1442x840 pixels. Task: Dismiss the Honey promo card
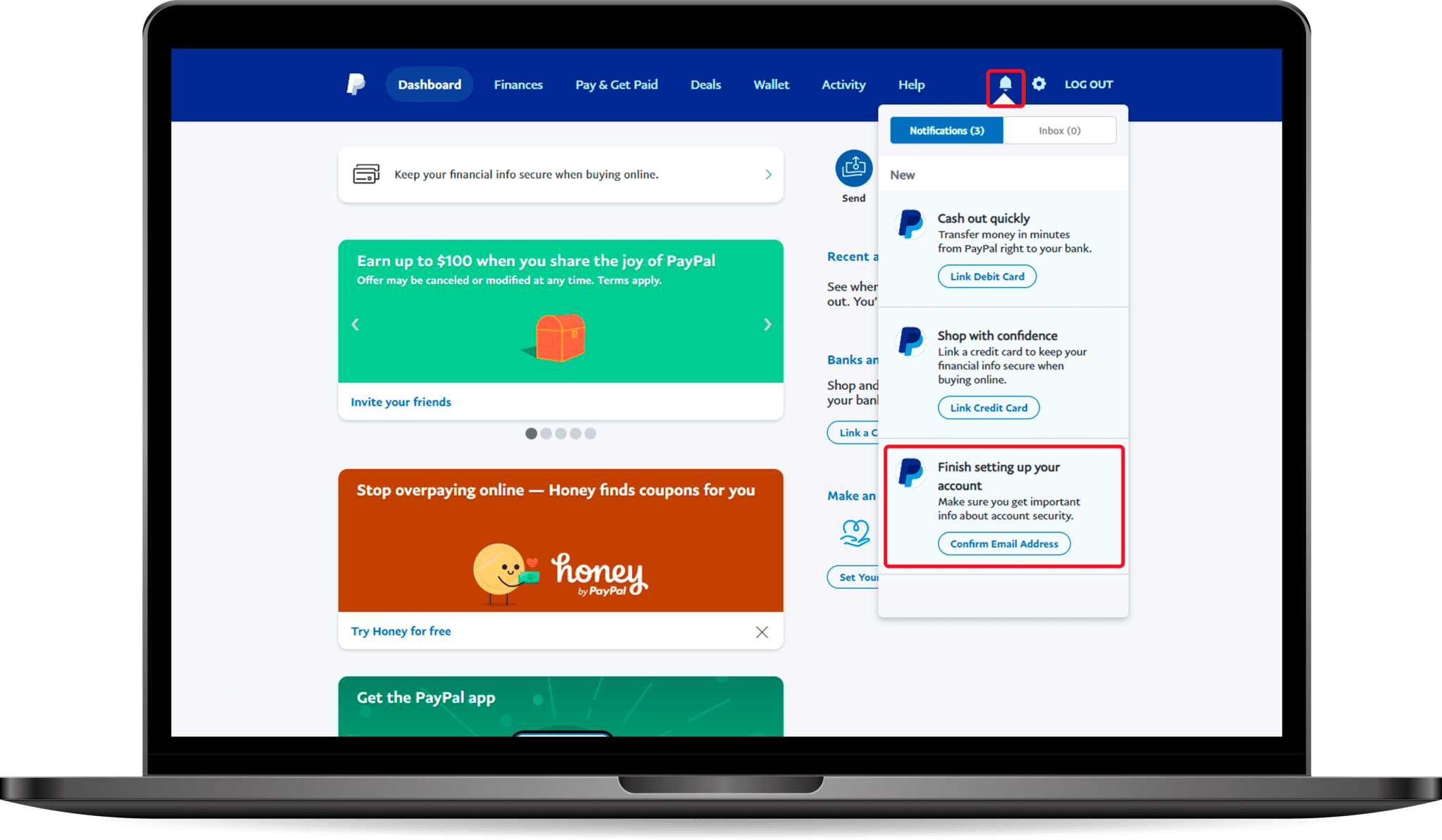[762, 632]
